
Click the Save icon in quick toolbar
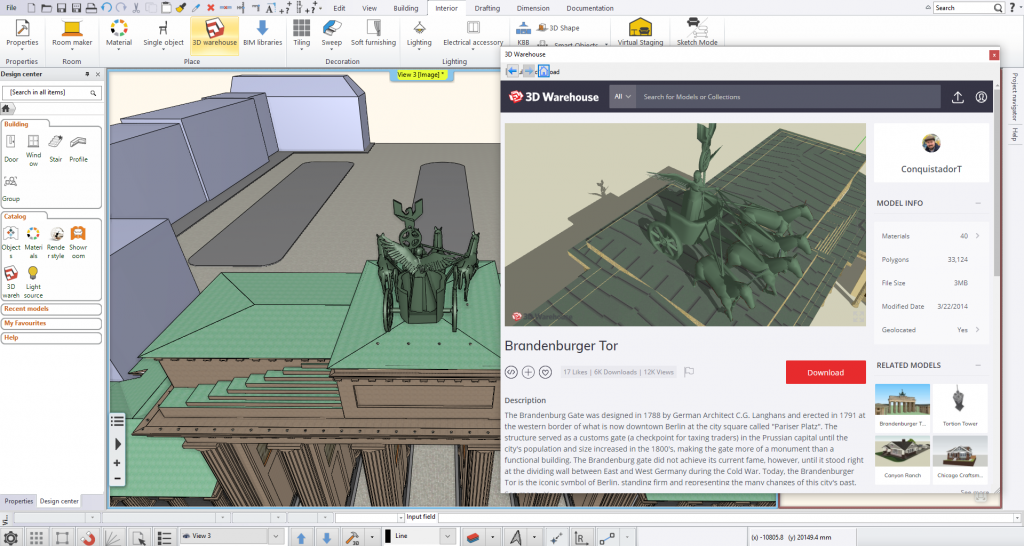coord(61,8)
